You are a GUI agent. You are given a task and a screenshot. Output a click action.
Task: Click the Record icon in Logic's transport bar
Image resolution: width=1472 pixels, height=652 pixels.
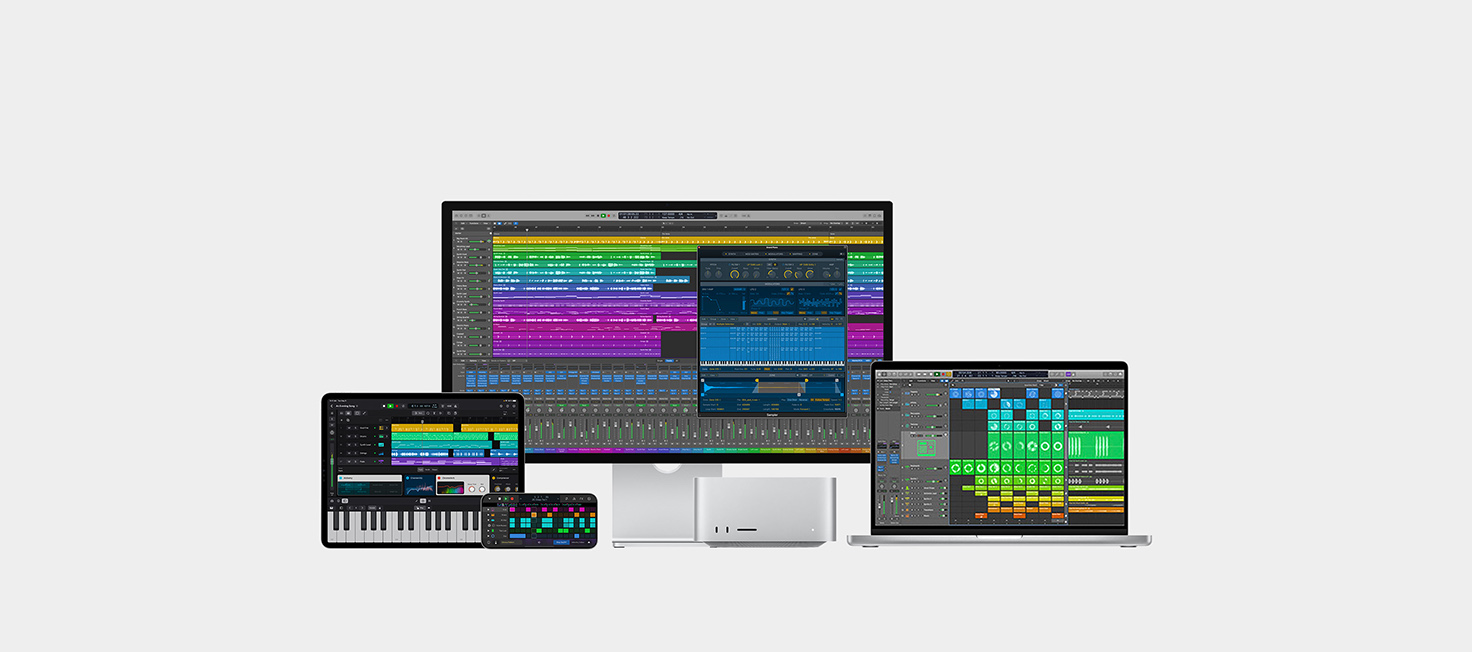[609, 216]
